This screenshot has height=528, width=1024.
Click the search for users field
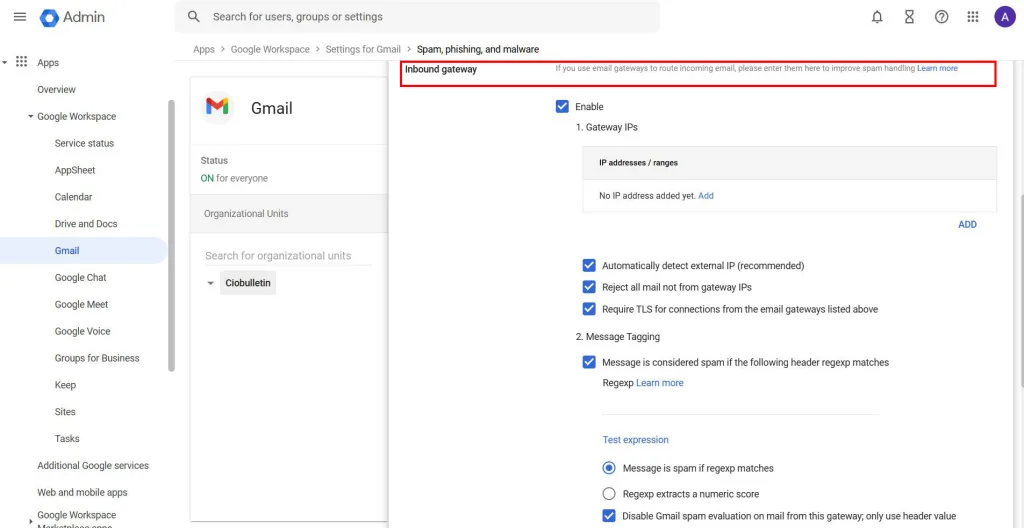point(420,17)
